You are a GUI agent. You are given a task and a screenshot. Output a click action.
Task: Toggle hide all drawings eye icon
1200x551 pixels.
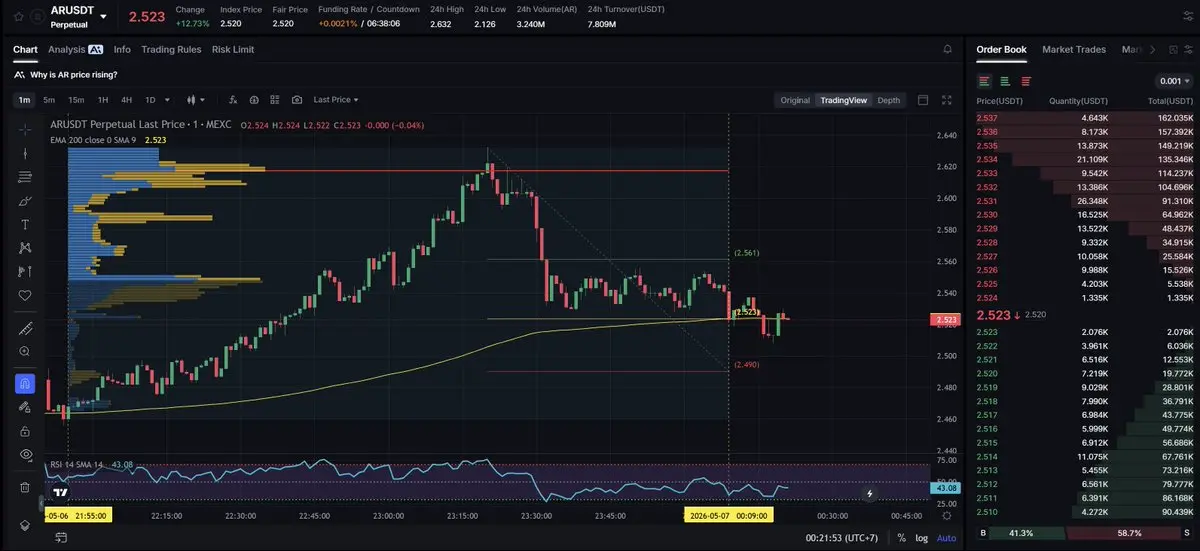coord(25,455)
